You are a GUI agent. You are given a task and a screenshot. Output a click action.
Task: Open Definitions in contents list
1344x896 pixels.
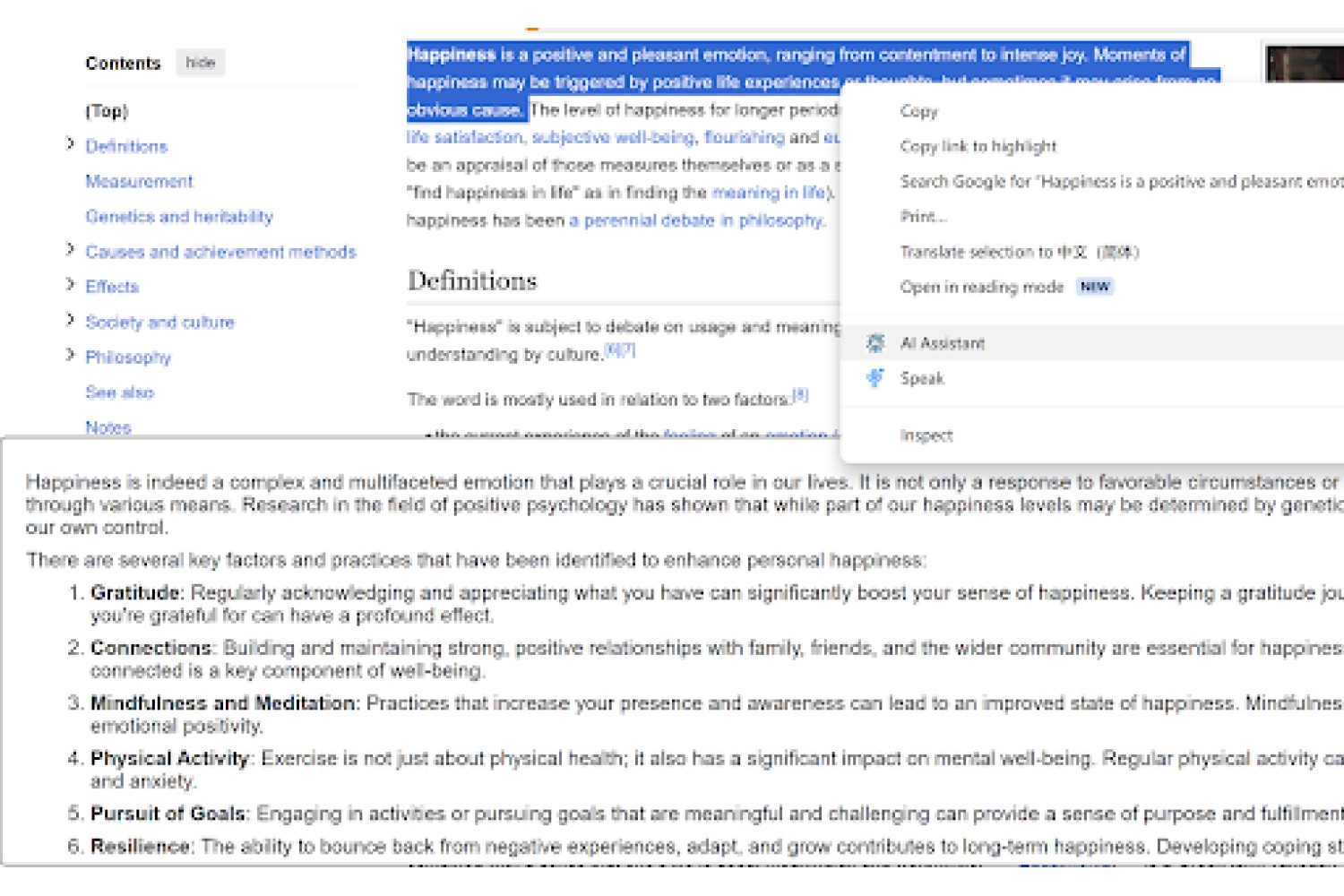pyautogui.click(x=126, y=146)
